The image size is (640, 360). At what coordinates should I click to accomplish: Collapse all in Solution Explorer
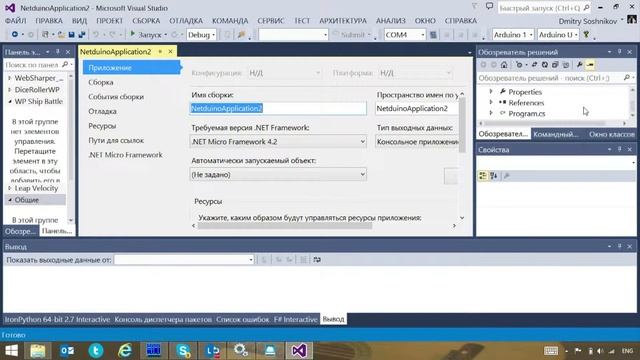(x=555, y=65)
